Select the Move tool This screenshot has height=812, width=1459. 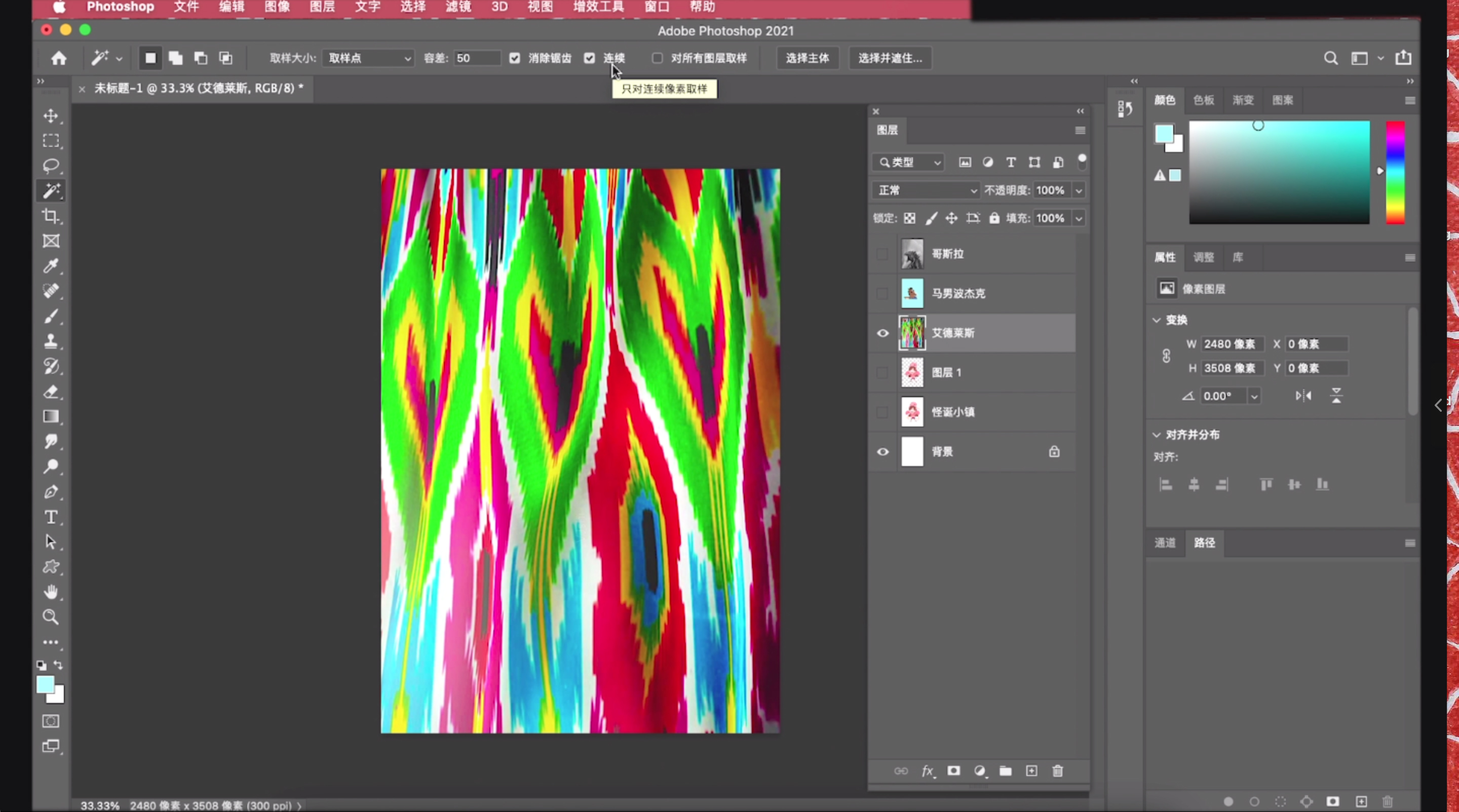51,115
